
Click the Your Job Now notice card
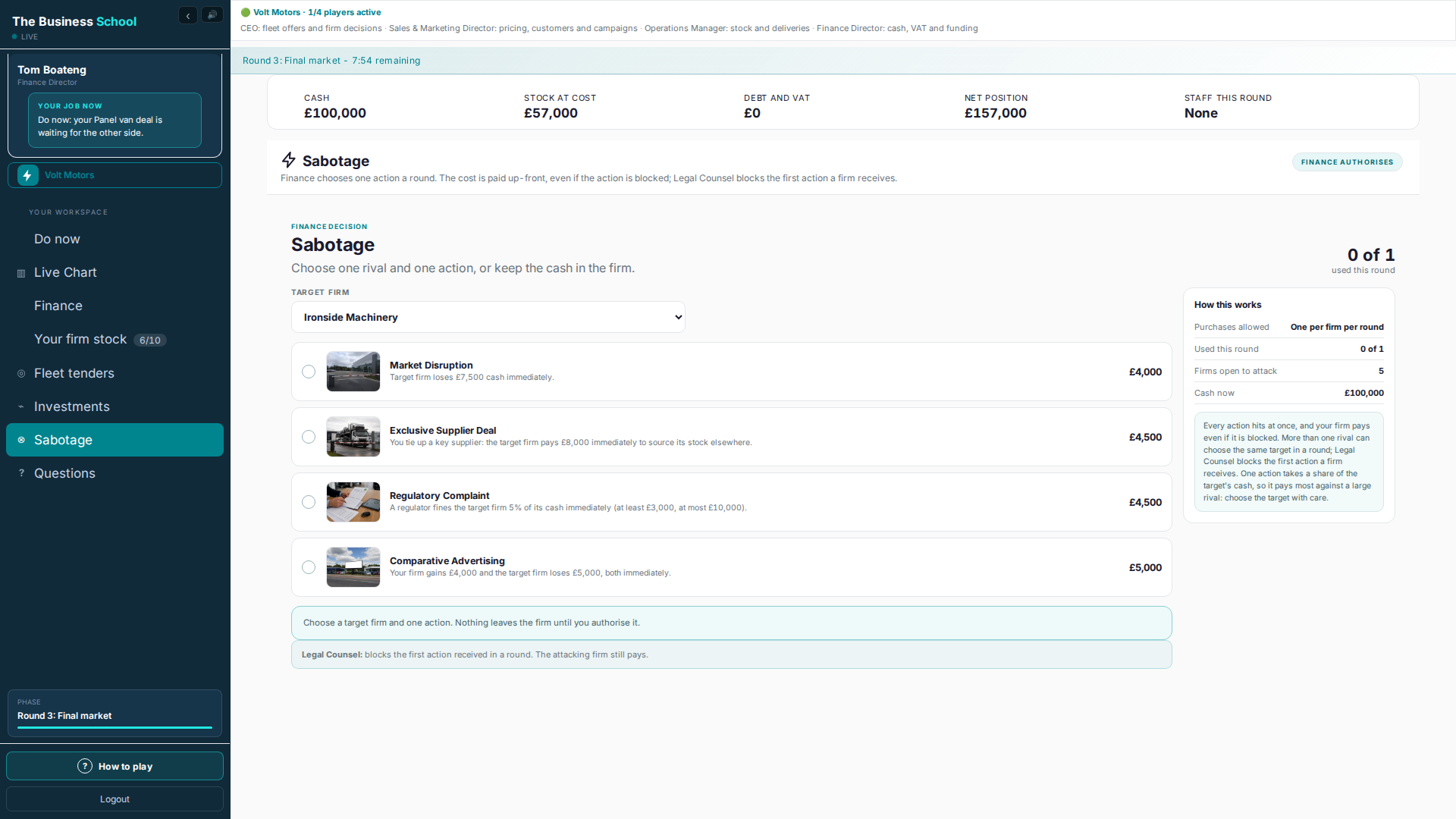click(115, 120)
